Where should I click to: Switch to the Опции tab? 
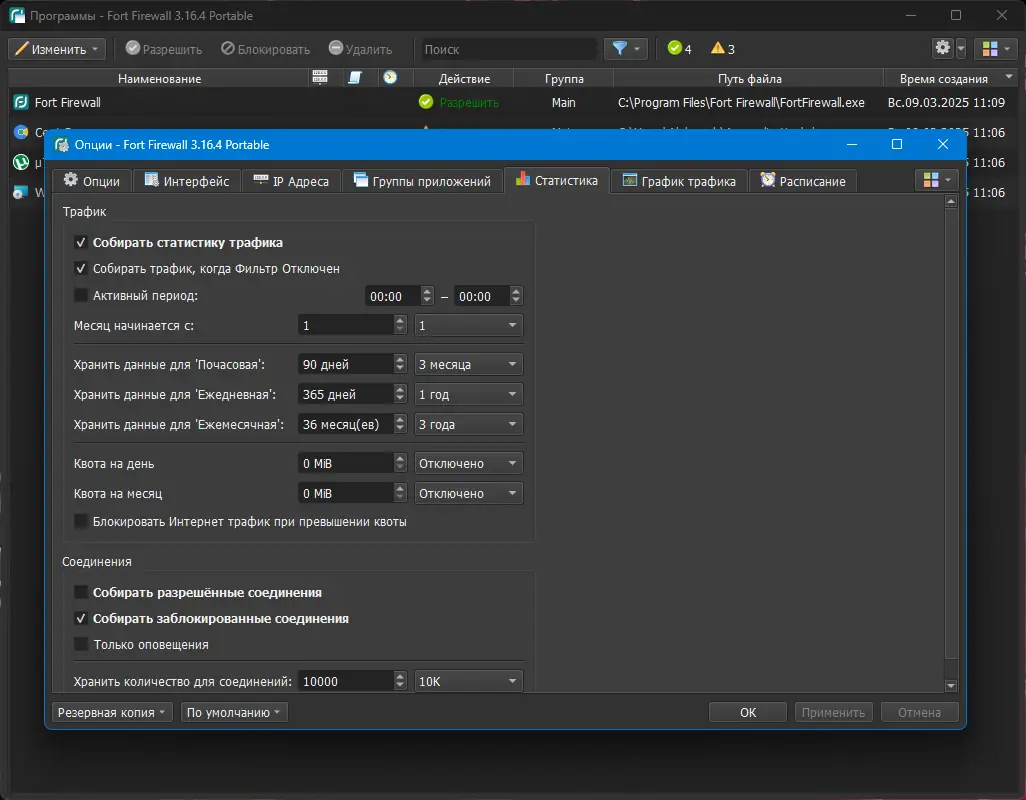coord(92,181)
